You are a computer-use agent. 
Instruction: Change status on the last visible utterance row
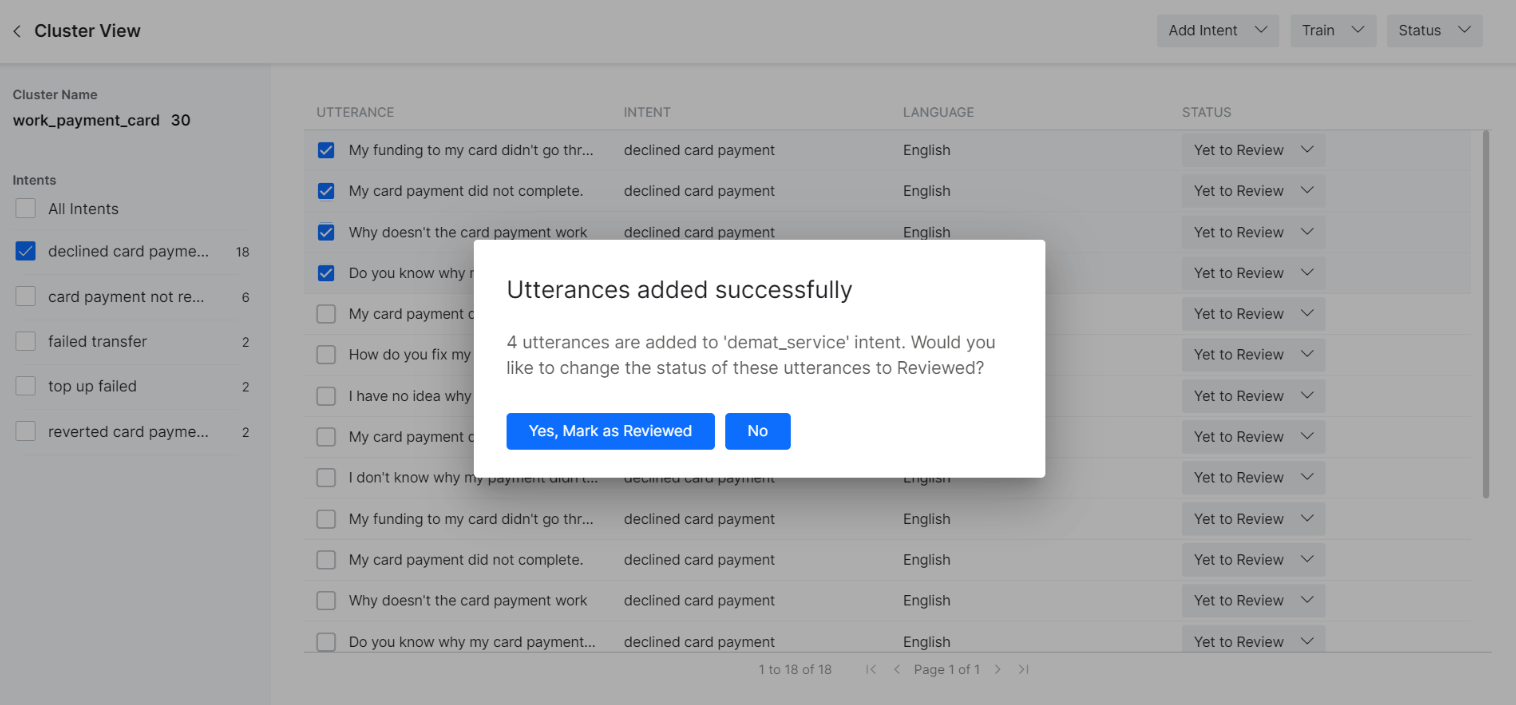click(x=1253, y=640)
